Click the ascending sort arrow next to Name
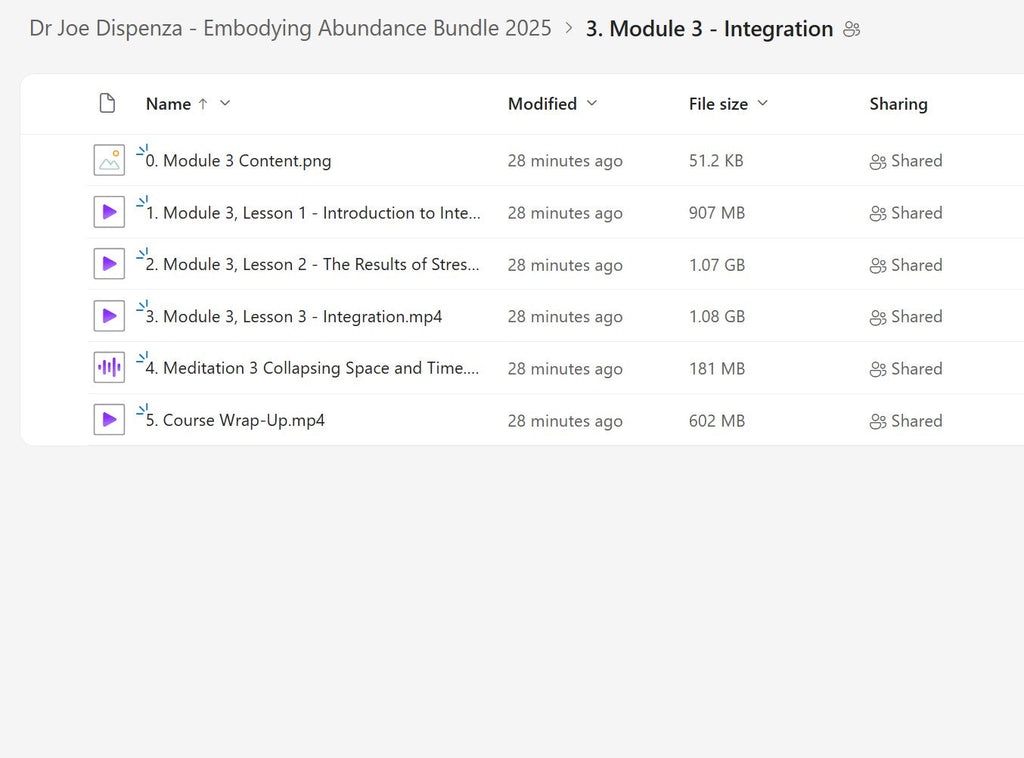1024x758 pixels. [203, 104]
